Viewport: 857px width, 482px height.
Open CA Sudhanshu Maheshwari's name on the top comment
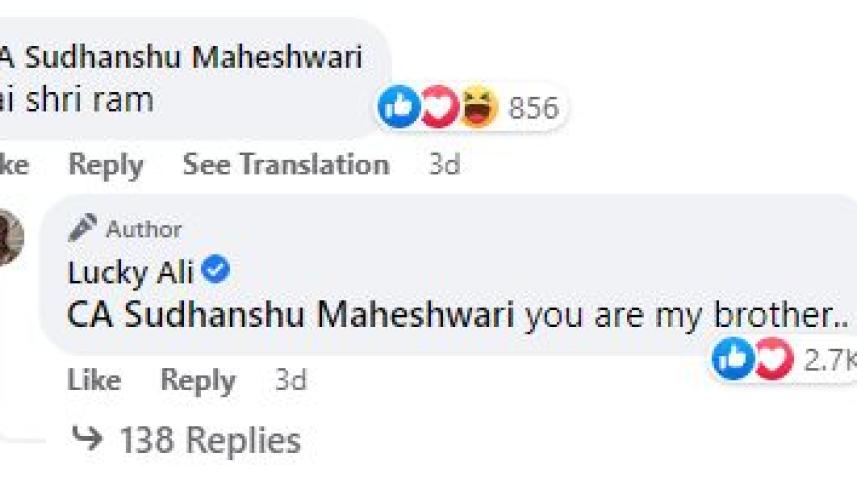(x=180, y=57)
